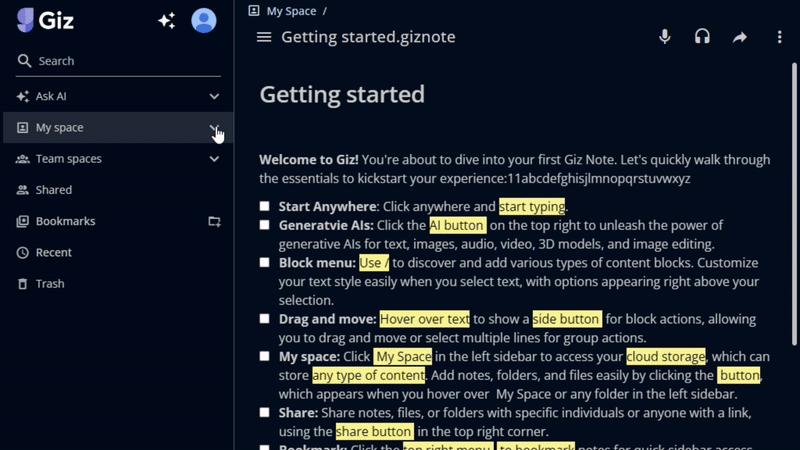Open the hamburger menu beside note title
The height and width of the screenshot is (450, 800).
click(x=264, y=37)
